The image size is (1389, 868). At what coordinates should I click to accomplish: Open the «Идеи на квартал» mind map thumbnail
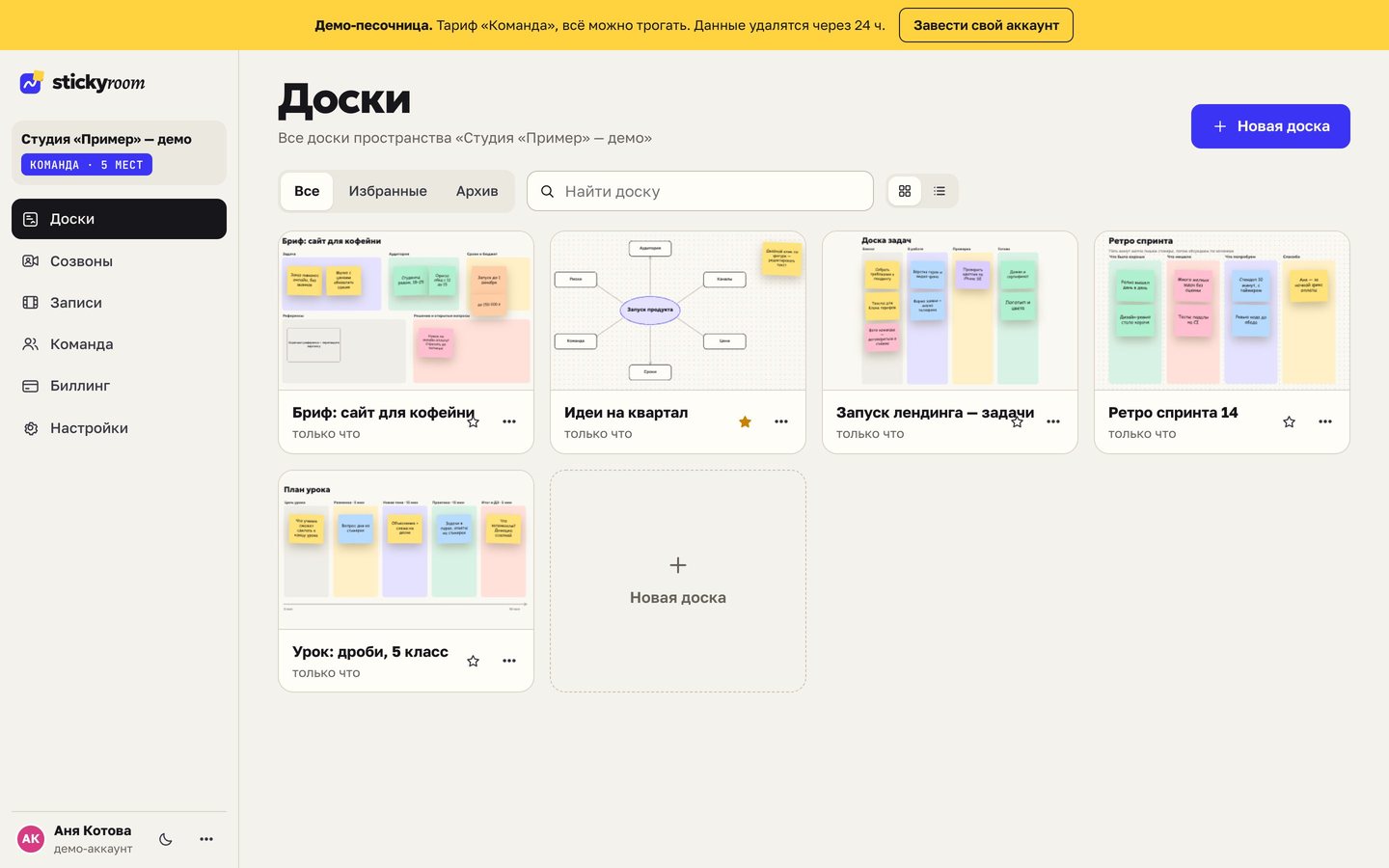tap(678, 311)
